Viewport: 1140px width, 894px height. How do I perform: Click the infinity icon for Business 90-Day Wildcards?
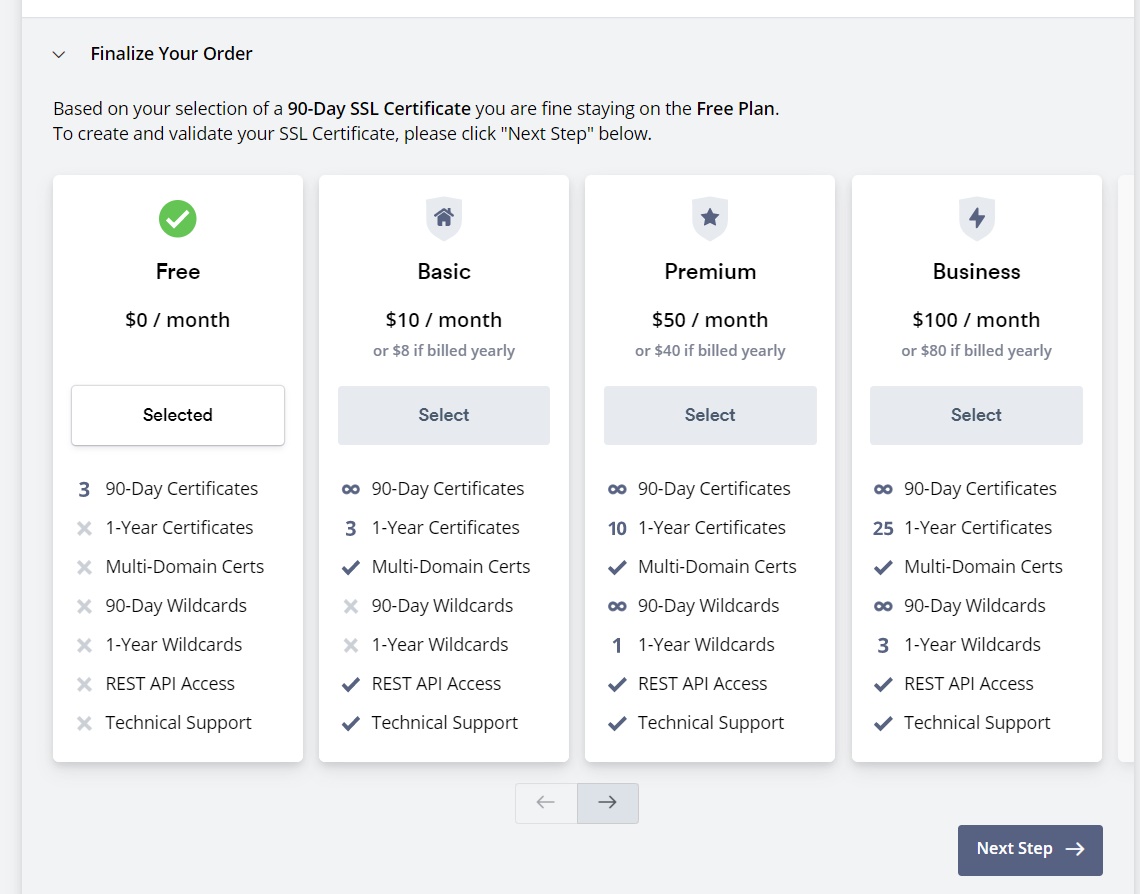[x=883, y=606]
